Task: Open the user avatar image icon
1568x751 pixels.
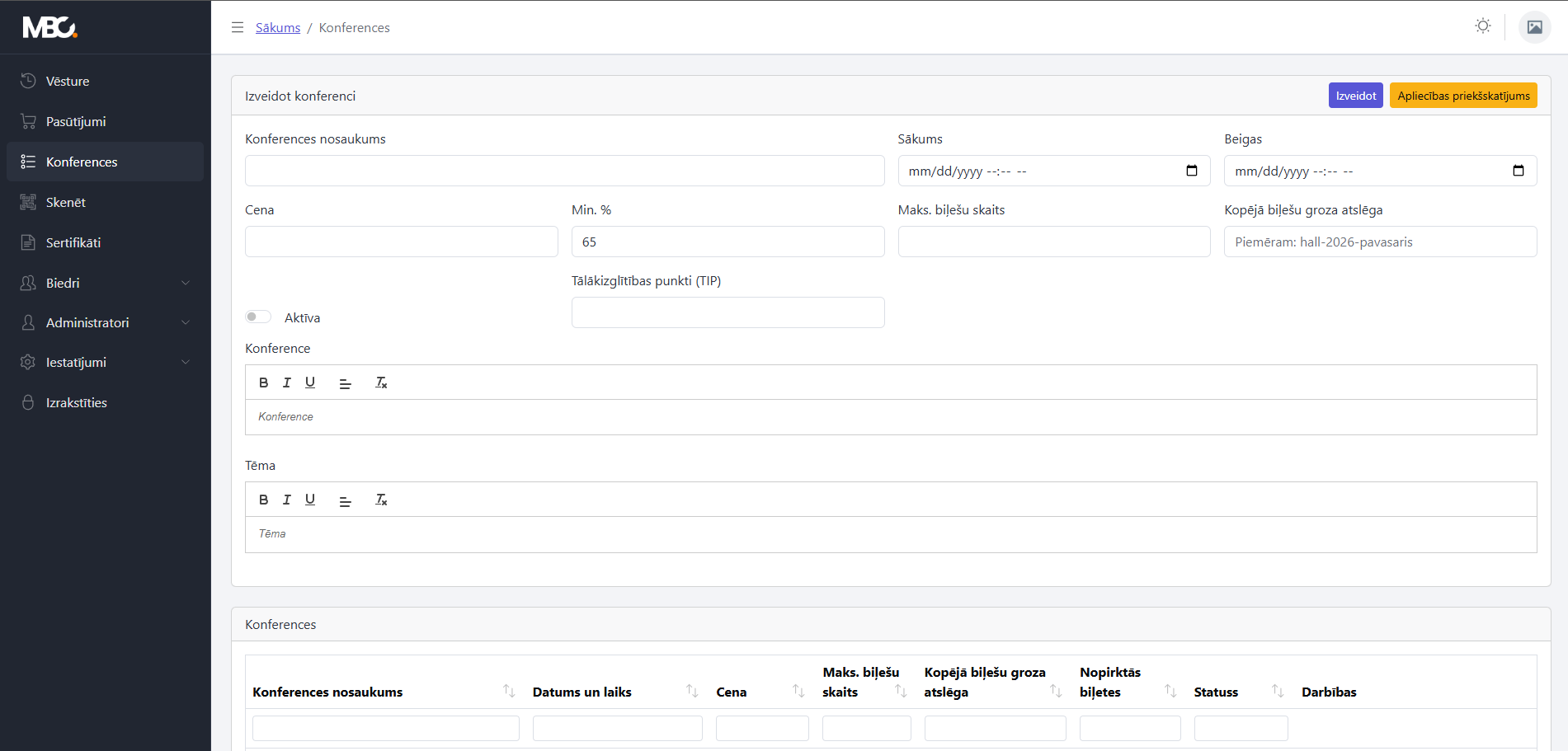Action: (1534, 27)
